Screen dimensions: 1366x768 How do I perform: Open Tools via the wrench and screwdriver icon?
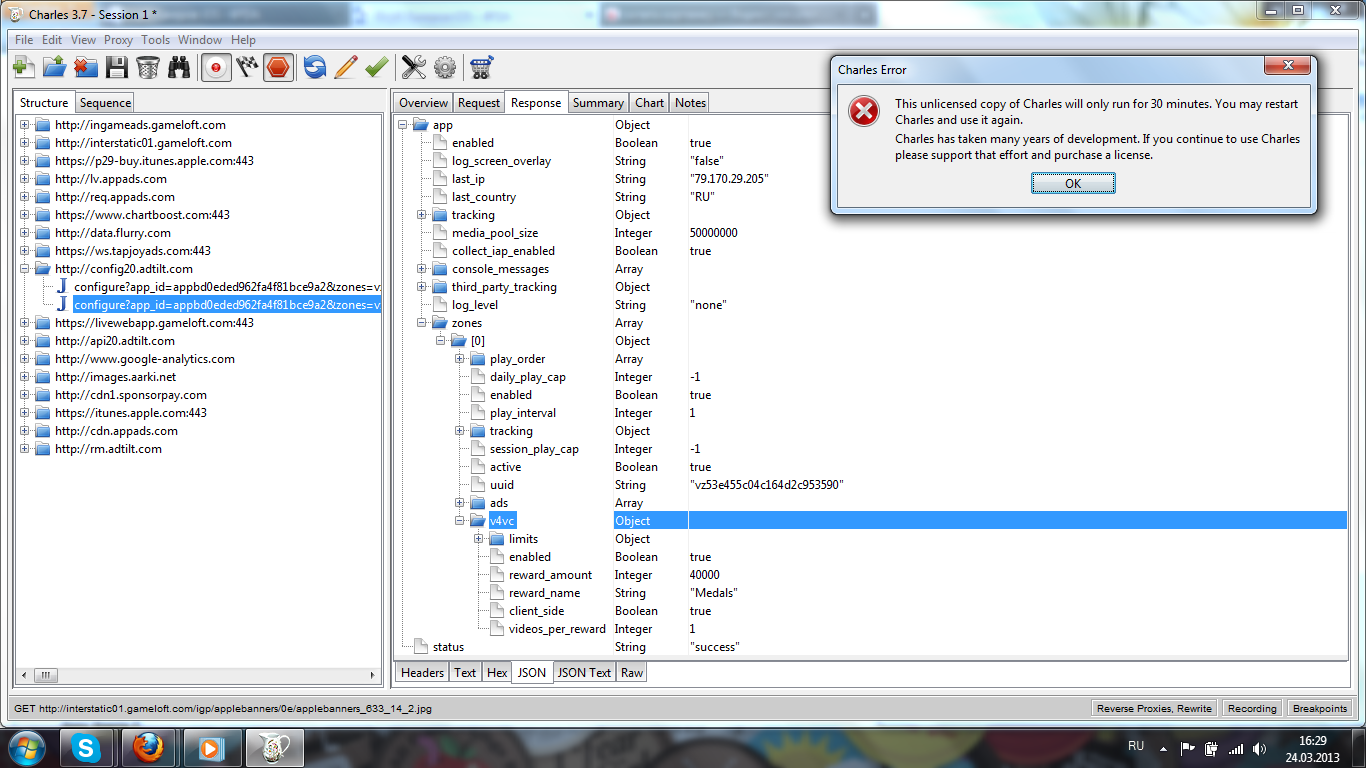414,67
